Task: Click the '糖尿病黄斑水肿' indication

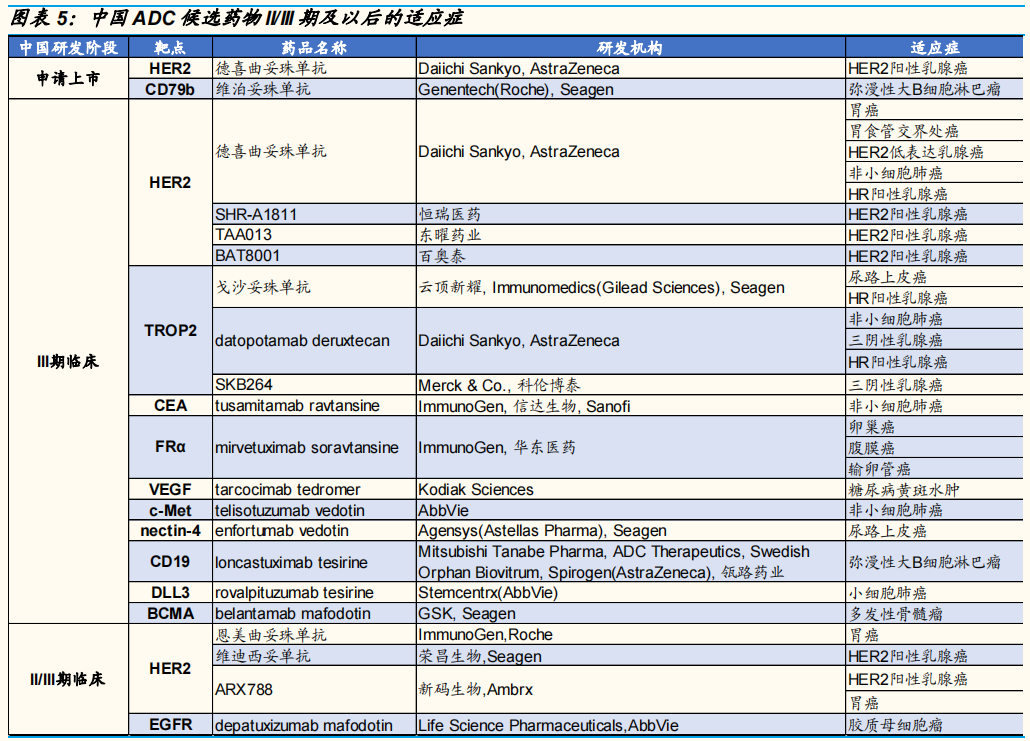Action: [904, 489]
